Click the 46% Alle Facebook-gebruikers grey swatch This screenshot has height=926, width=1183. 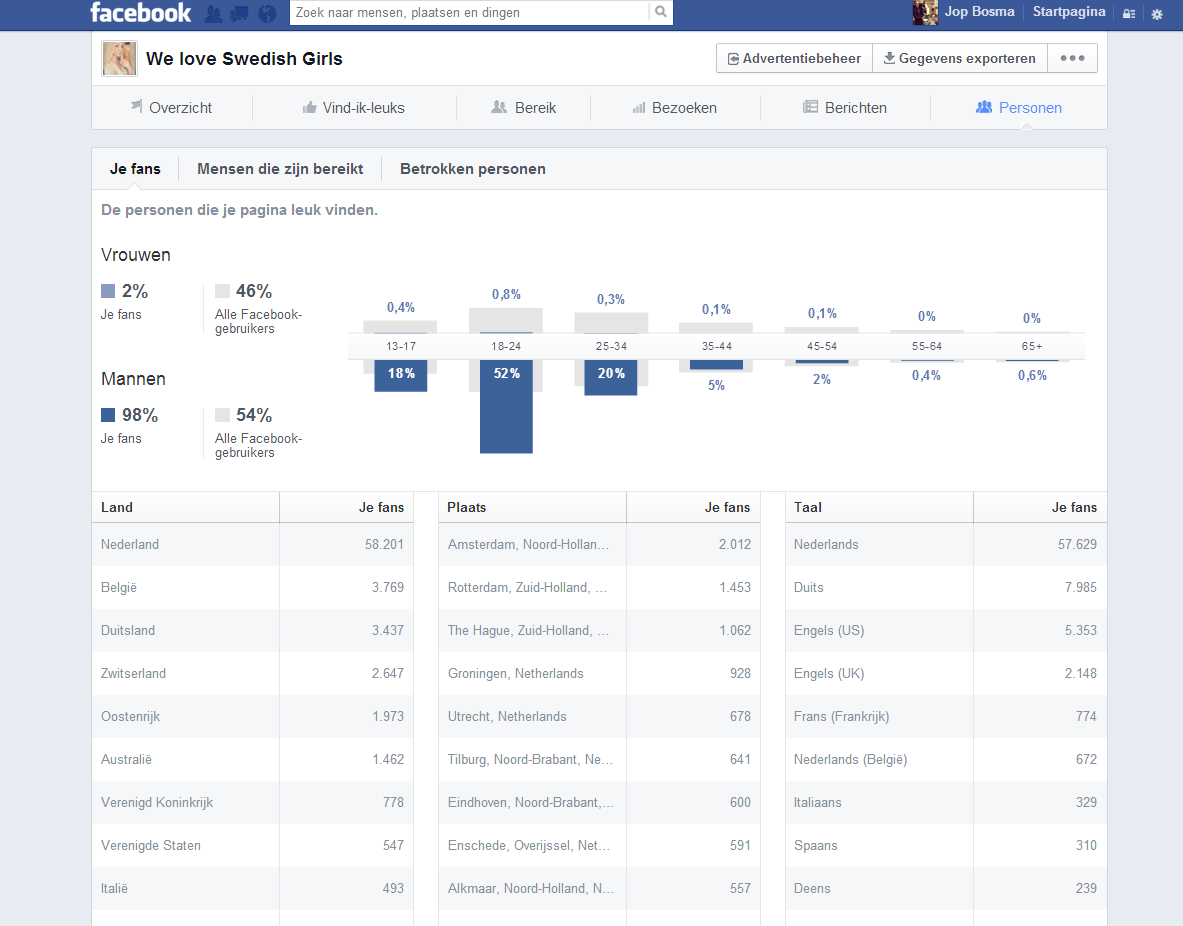coord(222,291)
